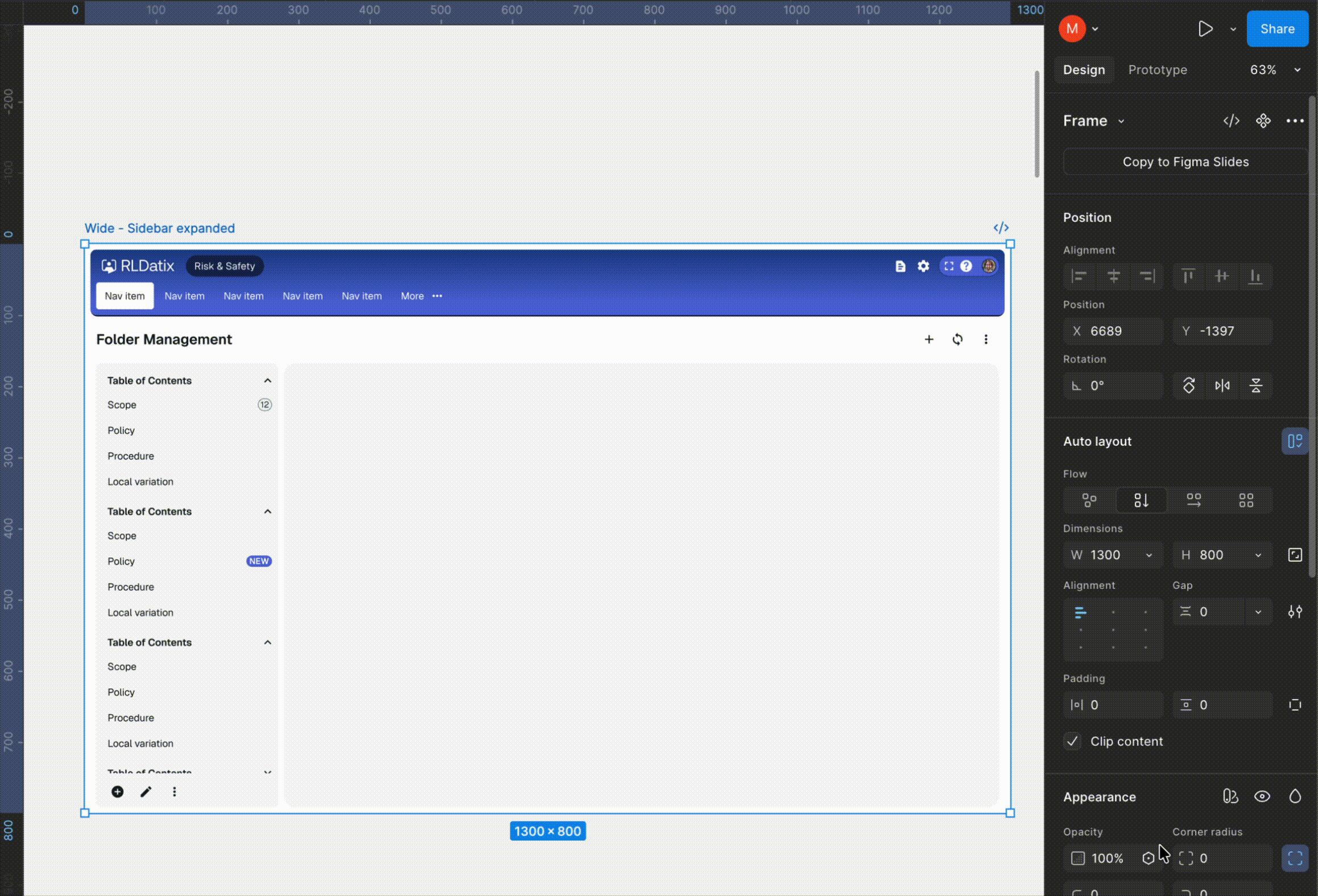Toggle the Clip content checkbox
The width and height of the screenshot is (1318, 896).
1072,741
